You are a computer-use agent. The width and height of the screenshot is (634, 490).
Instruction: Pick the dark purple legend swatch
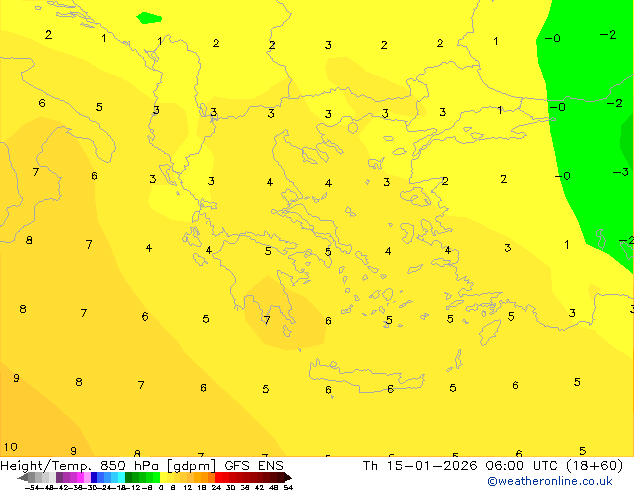tap(59, 477)
